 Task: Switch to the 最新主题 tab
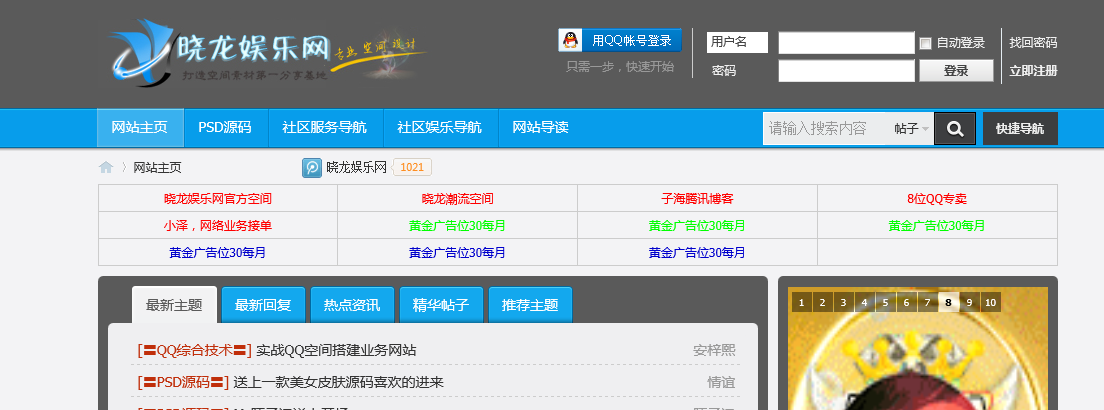point(174,305)
